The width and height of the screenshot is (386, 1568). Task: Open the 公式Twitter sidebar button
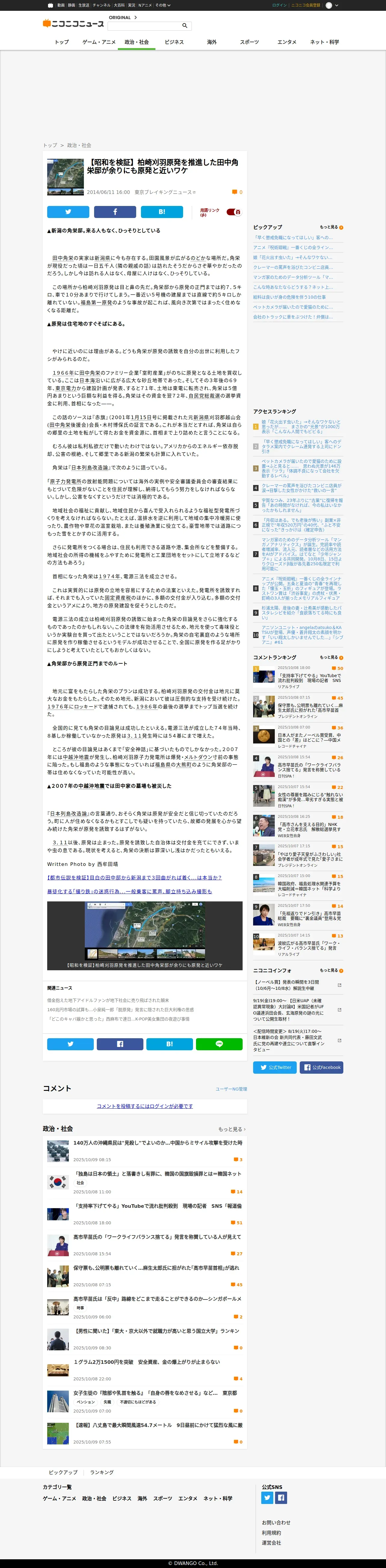[x=275, y=1067]
